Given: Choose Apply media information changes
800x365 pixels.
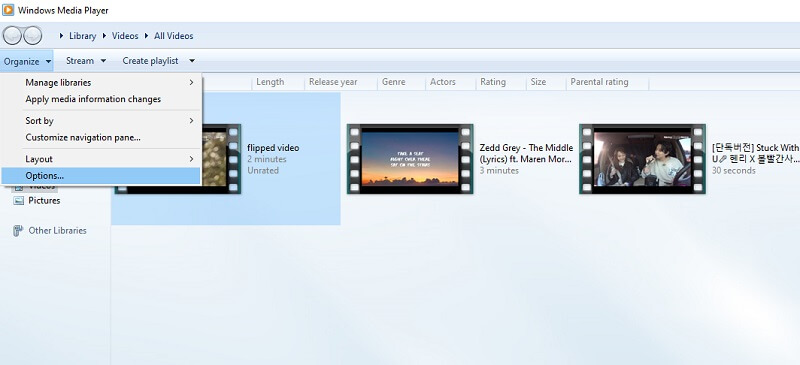Looking at the screenshot, I should [101, 99].
